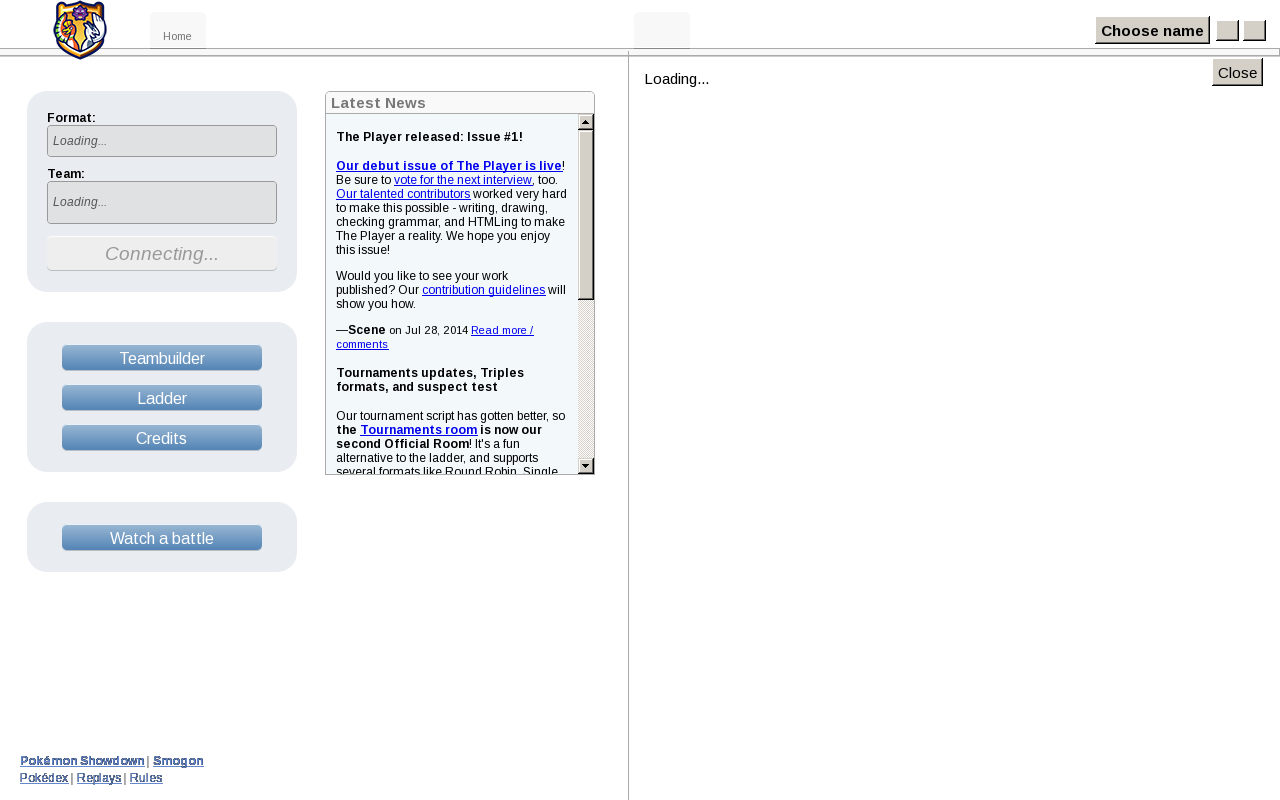Image resolution: width=1280 pixels, height=800 pixels.
Task: Open the Teambuilder
Action: click(x=162, y=358)
